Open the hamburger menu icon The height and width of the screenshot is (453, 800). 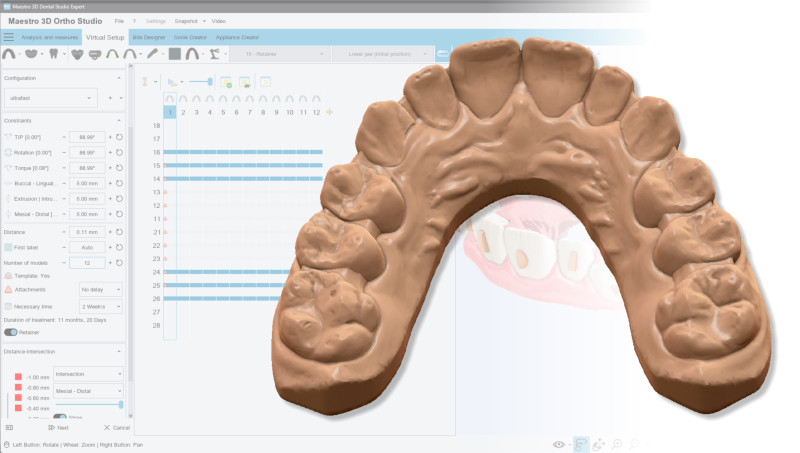tap(9, 37)
